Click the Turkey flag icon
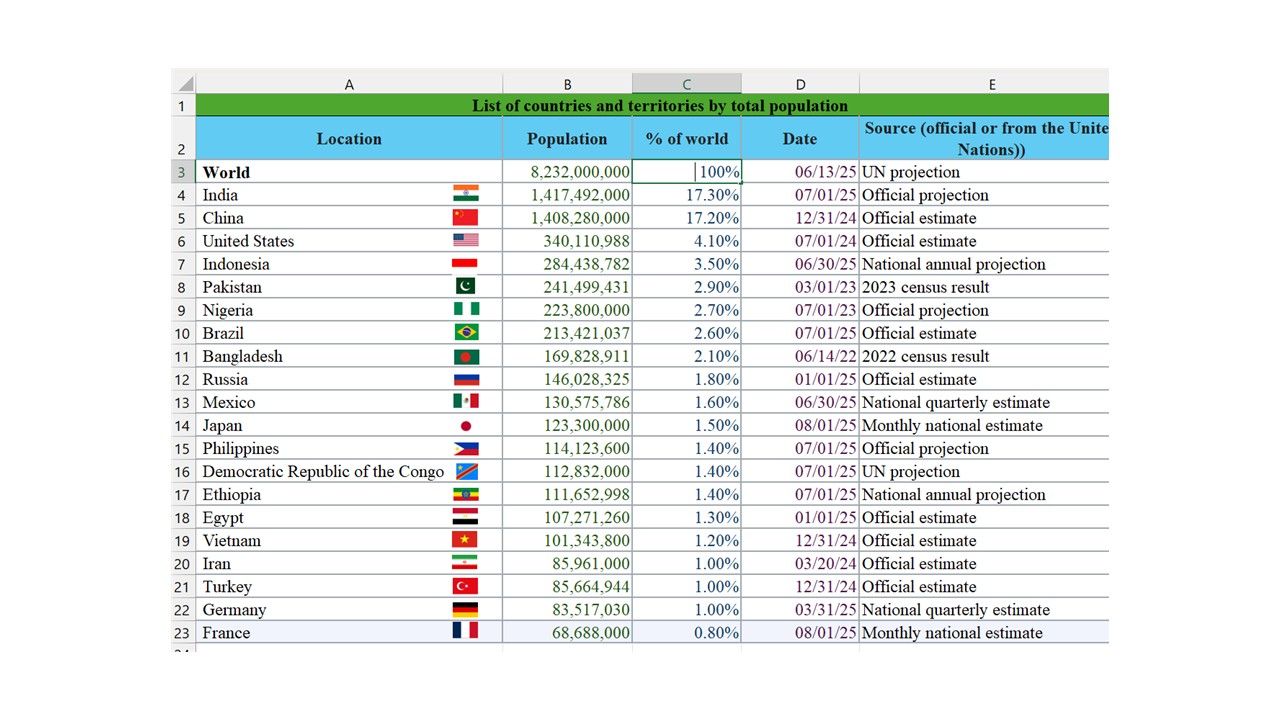Image resolution: width=1280 pixels, height=720 pixels. (x=465, y=586)
